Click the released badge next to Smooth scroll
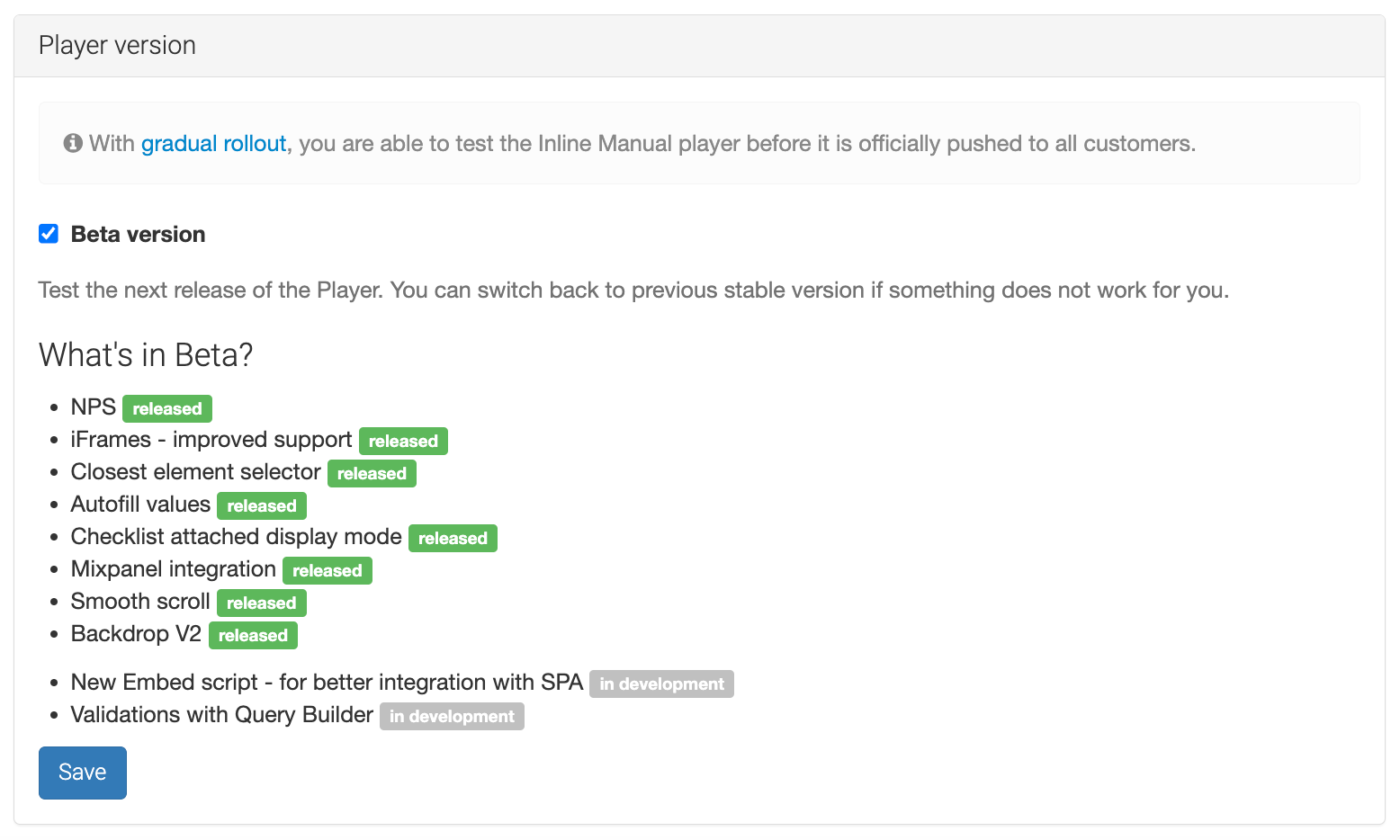1400x840 pixels. [x=262, y=603]
